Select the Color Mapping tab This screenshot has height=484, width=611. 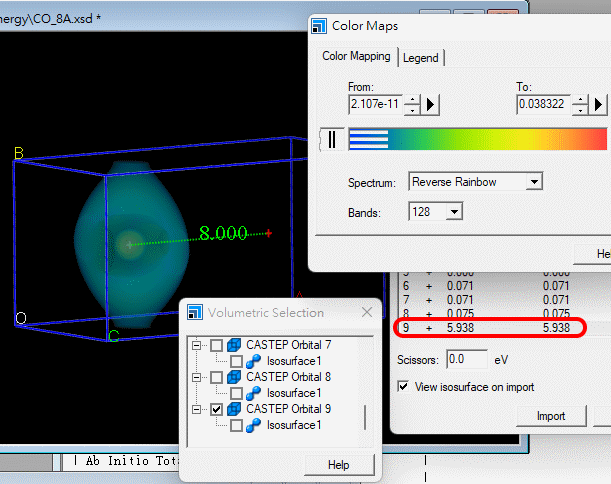tap(355, 57)
